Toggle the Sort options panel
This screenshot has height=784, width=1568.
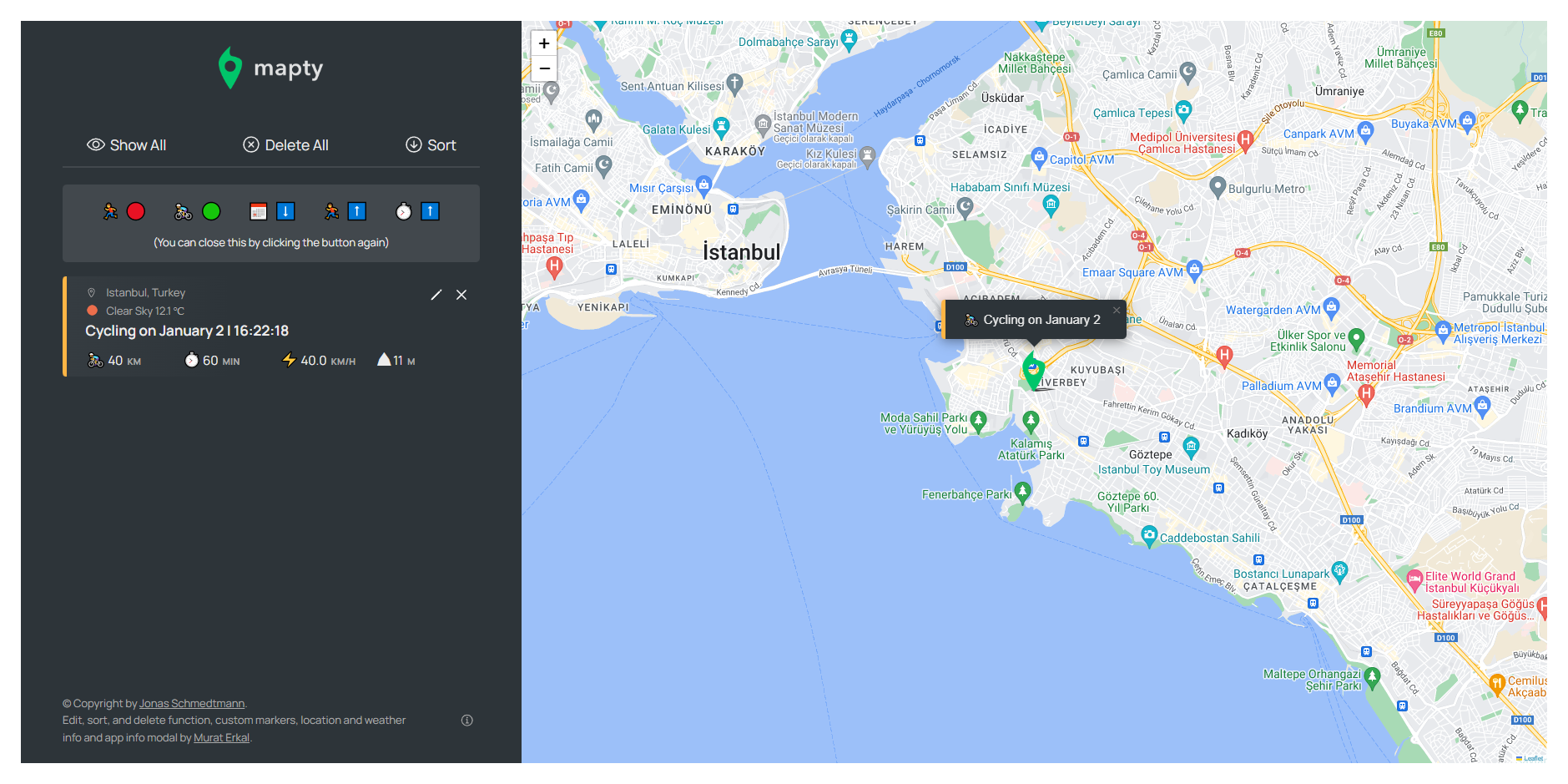pyautogui.click(x=431, y=145)
